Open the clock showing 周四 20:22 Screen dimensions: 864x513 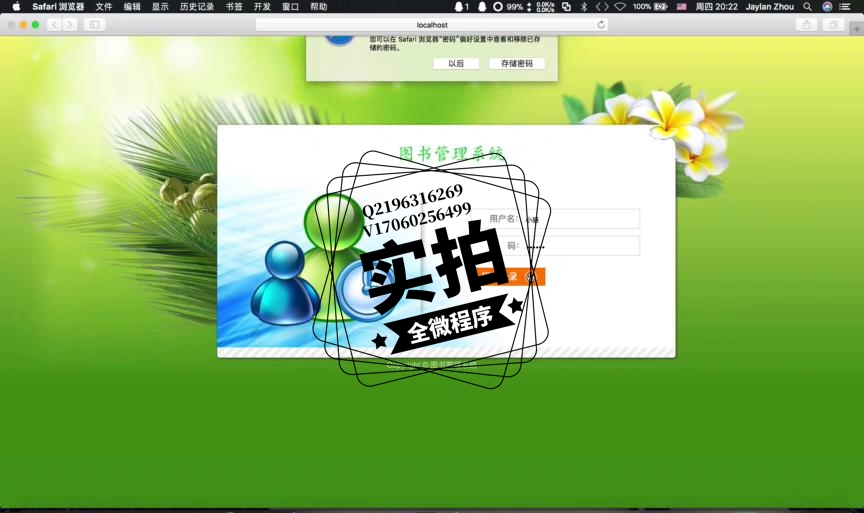[716, 7]
